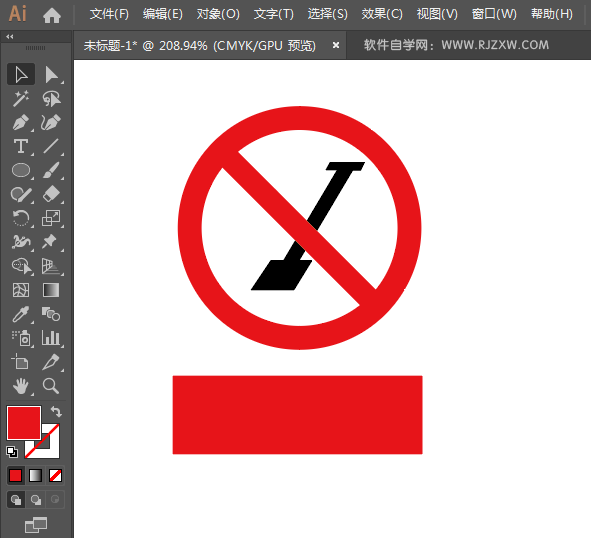The height and width of the screenshot is (538, 591).
Task: Open the 效果(C) menu
Action: (382, 14)
